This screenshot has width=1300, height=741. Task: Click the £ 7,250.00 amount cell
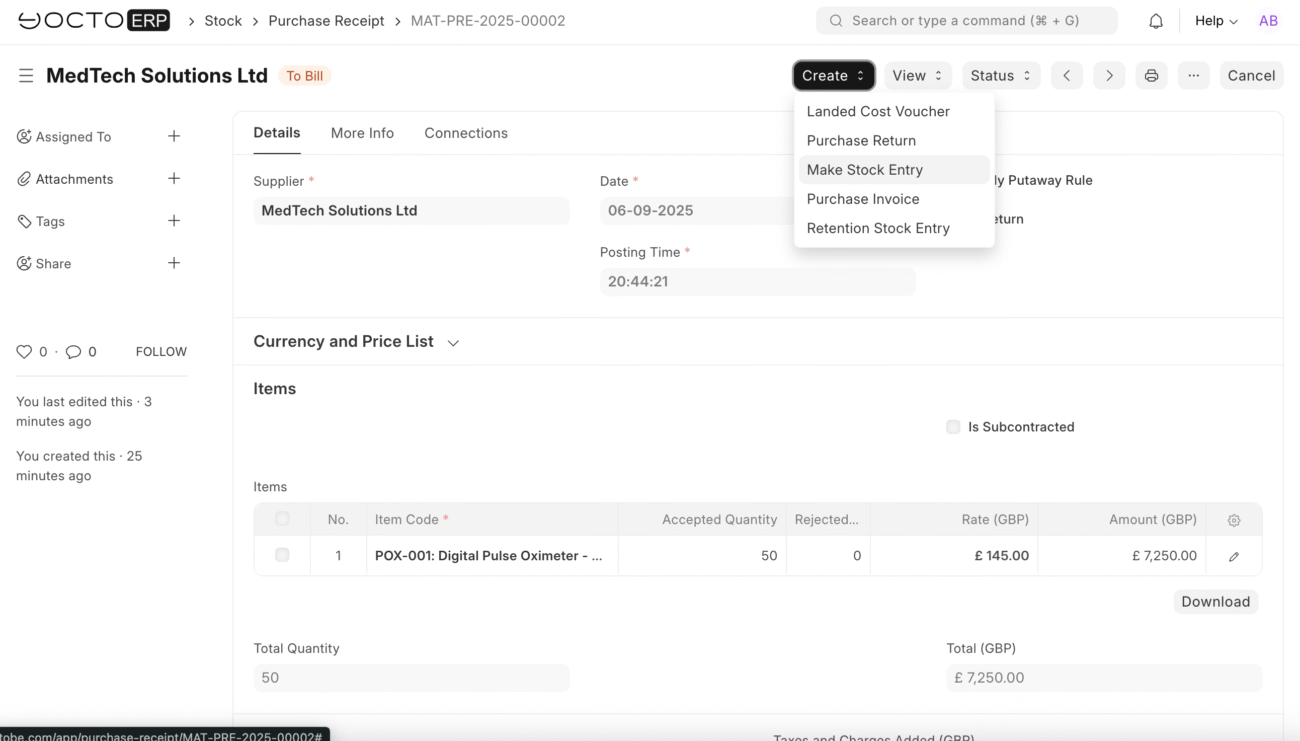[1122, 556]
